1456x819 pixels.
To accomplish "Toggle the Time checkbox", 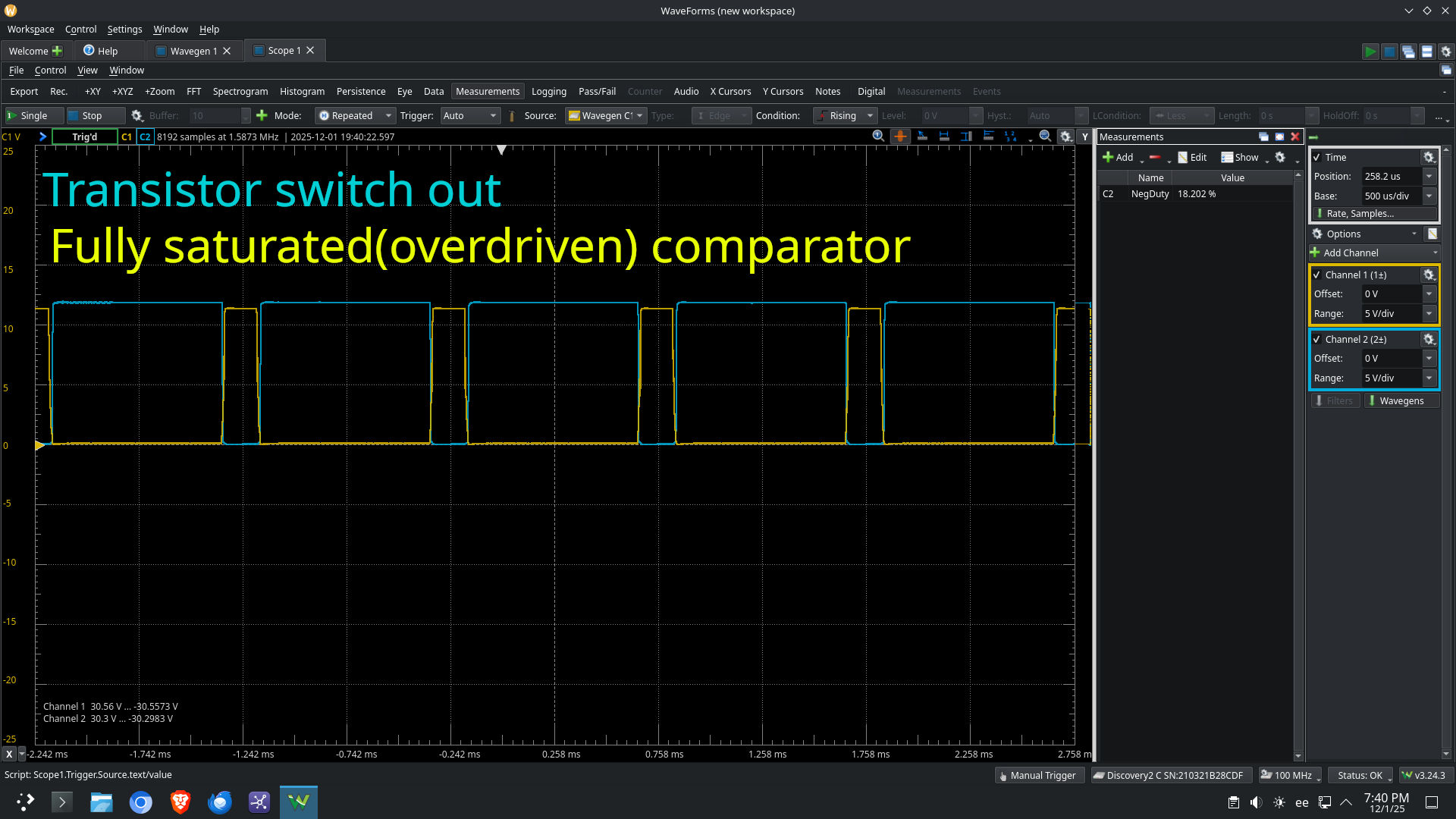I will [x=1317, y=158].
